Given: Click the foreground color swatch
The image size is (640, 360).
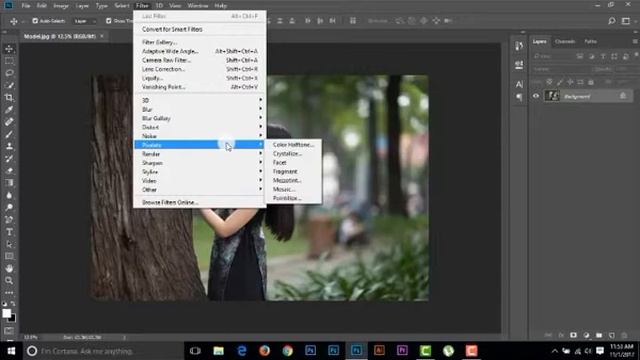Looking at the screenshot, I should [x=7, y=313].
